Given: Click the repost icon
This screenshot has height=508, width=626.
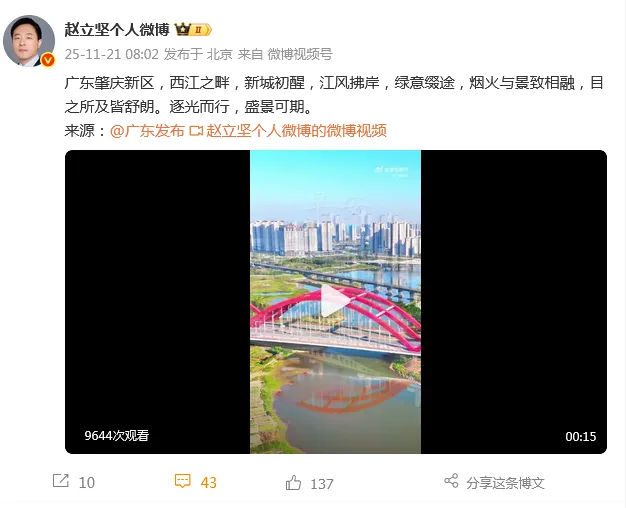Looking at the screenshot, I should point(61,480).
